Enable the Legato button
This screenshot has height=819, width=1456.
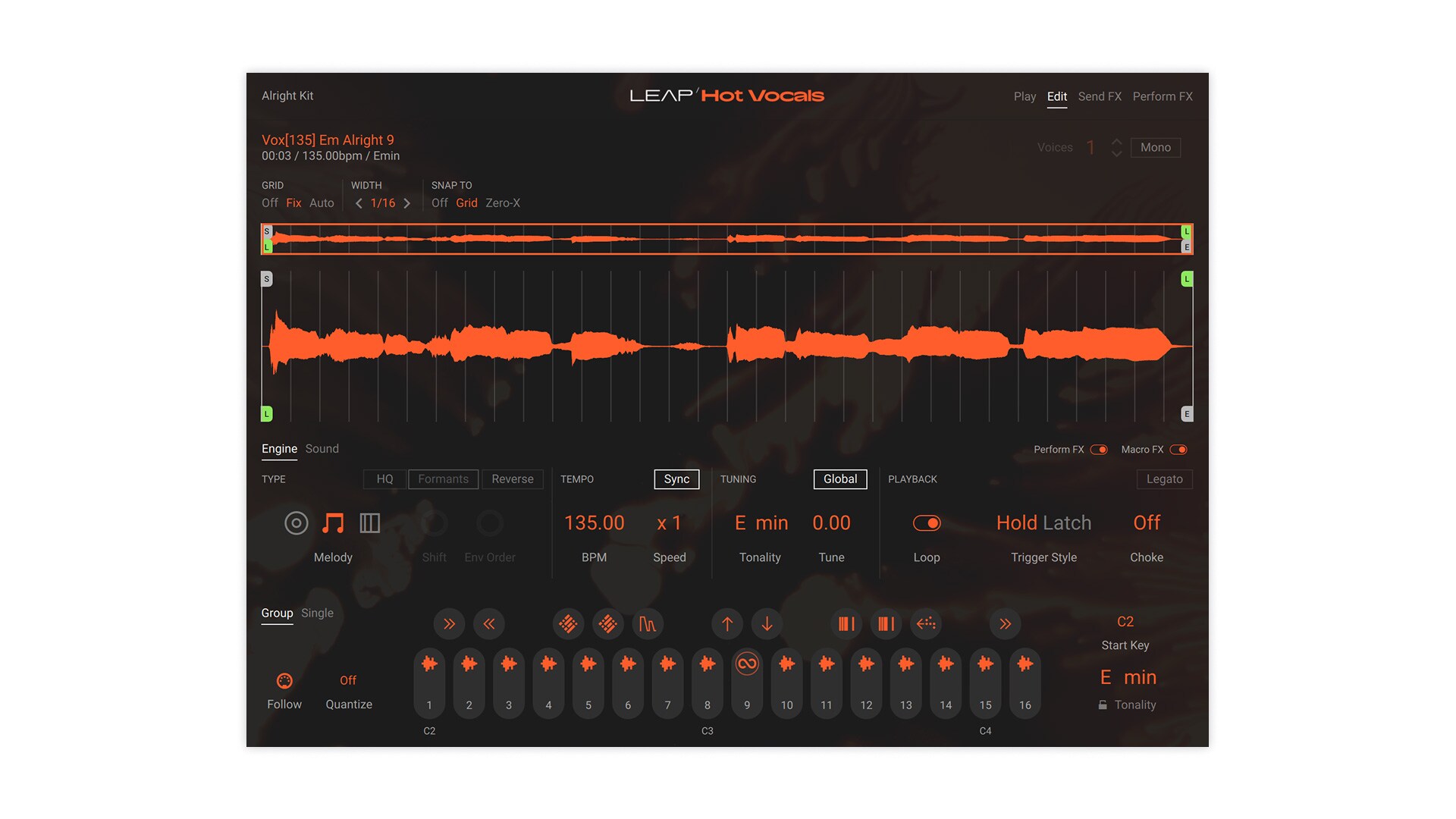tap(1164, 479)
